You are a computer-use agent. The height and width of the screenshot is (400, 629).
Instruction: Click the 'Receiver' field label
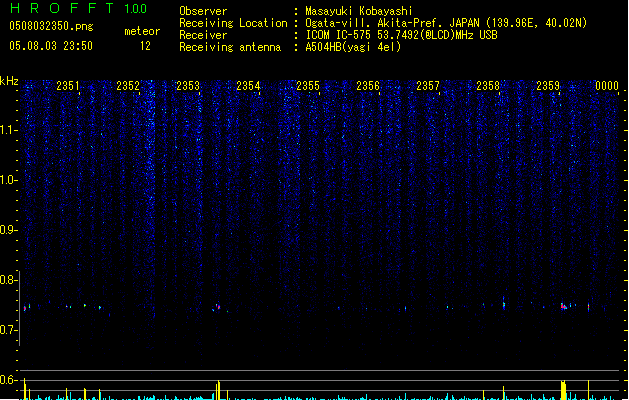pyautogui.click(x=203, y=35)
